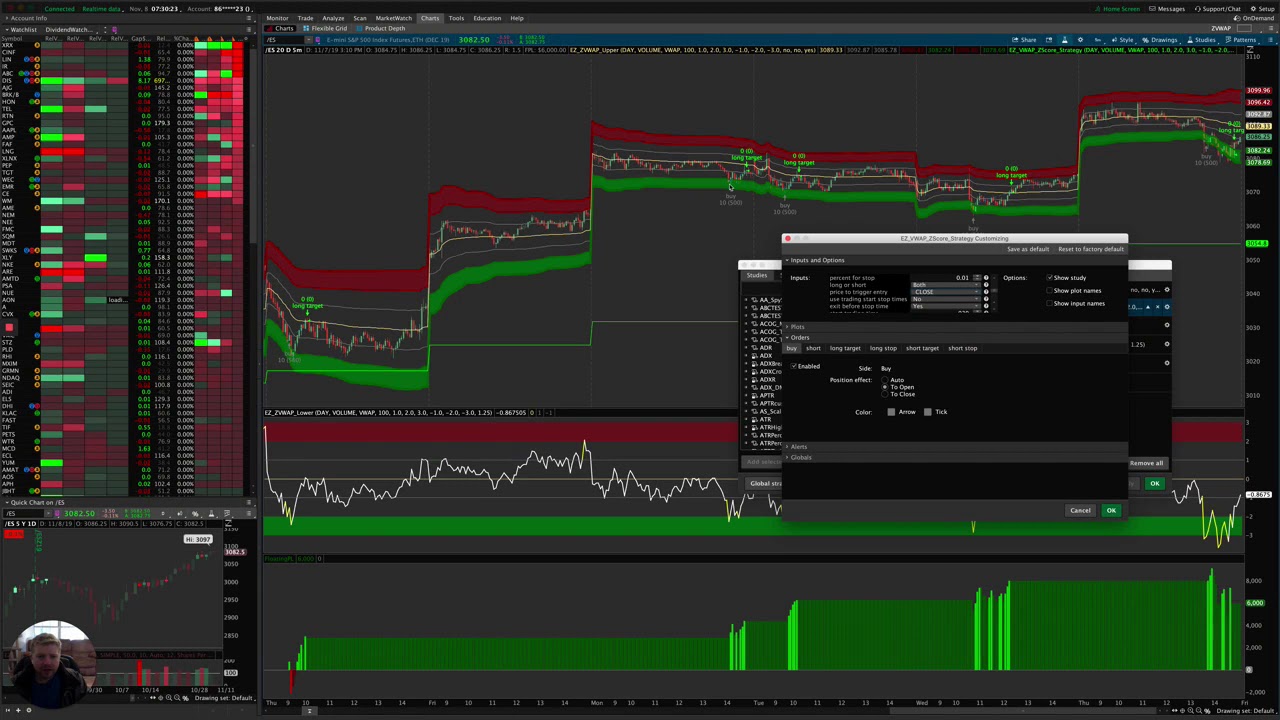This screenshot has width=1280, height=720.
Task: Open watchlist column settings gear
Action: [x=245, y=39]
